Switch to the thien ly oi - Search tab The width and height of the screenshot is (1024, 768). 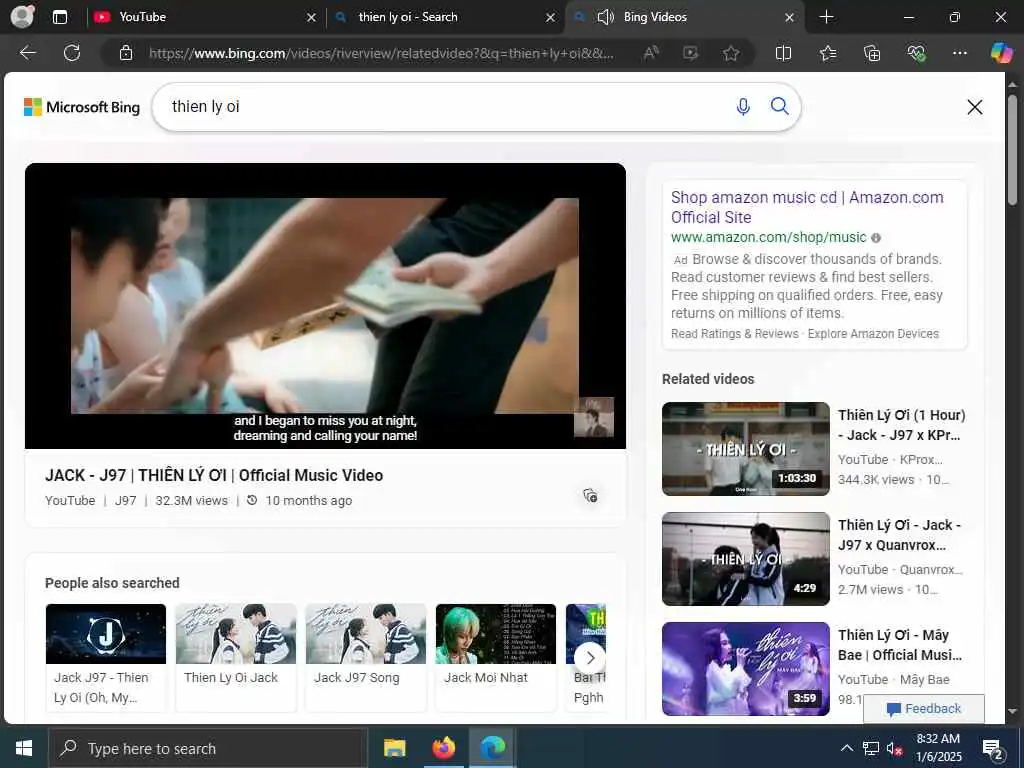(x=444, y=17)
